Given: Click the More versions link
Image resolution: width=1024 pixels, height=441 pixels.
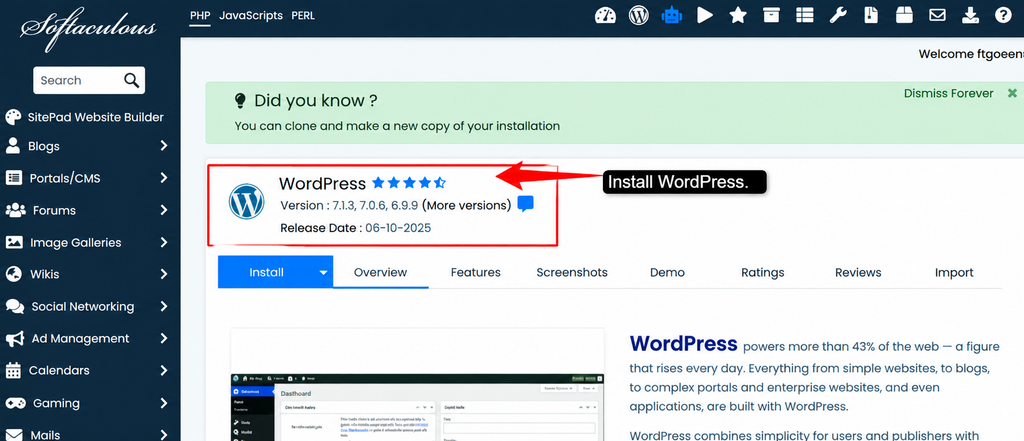Looking at the screenshot, I should pos(466,205).
